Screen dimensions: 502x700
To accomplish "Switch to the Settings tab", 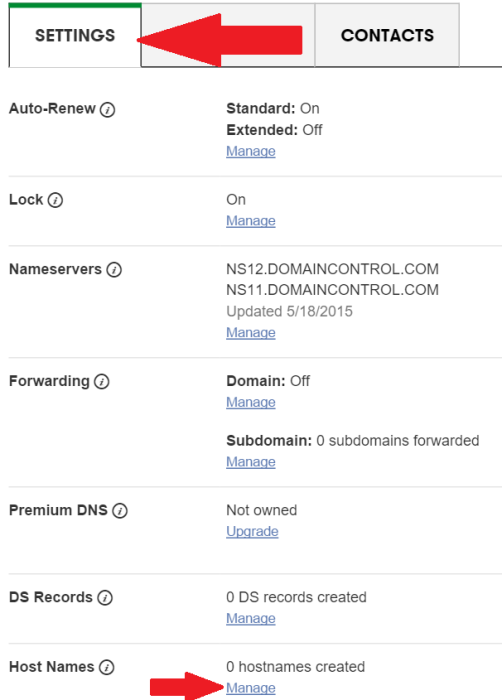I will [x=75, y=35].
